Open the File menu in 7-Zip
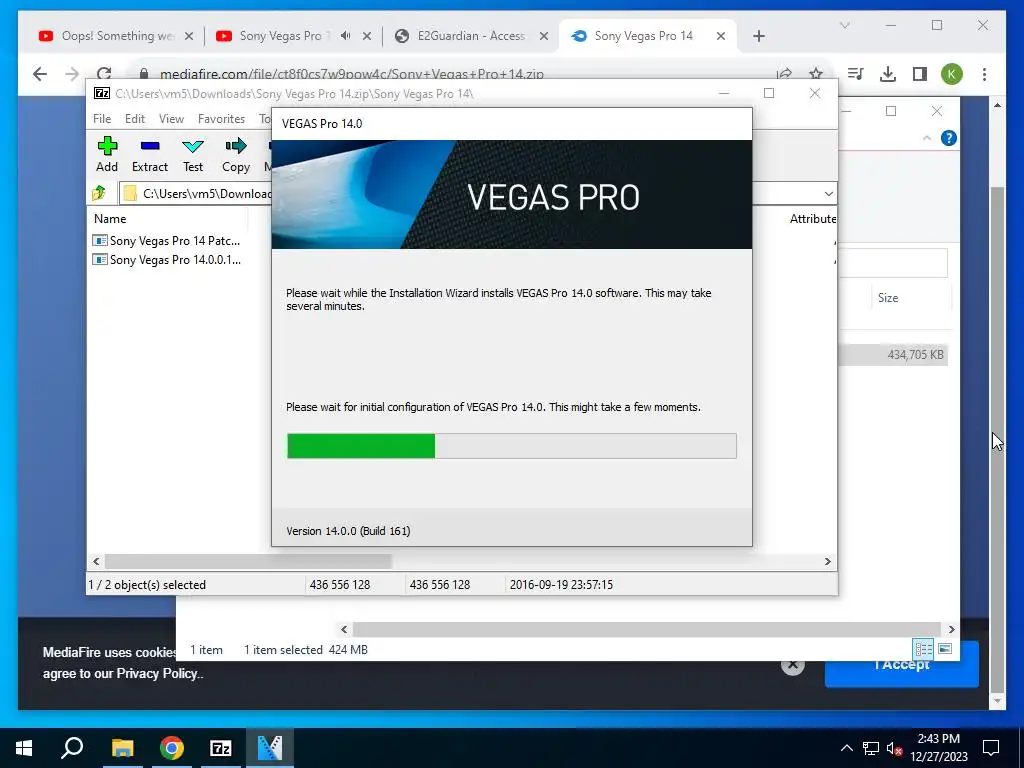This screenshot has width=1024, height=768. coord(102,119)
